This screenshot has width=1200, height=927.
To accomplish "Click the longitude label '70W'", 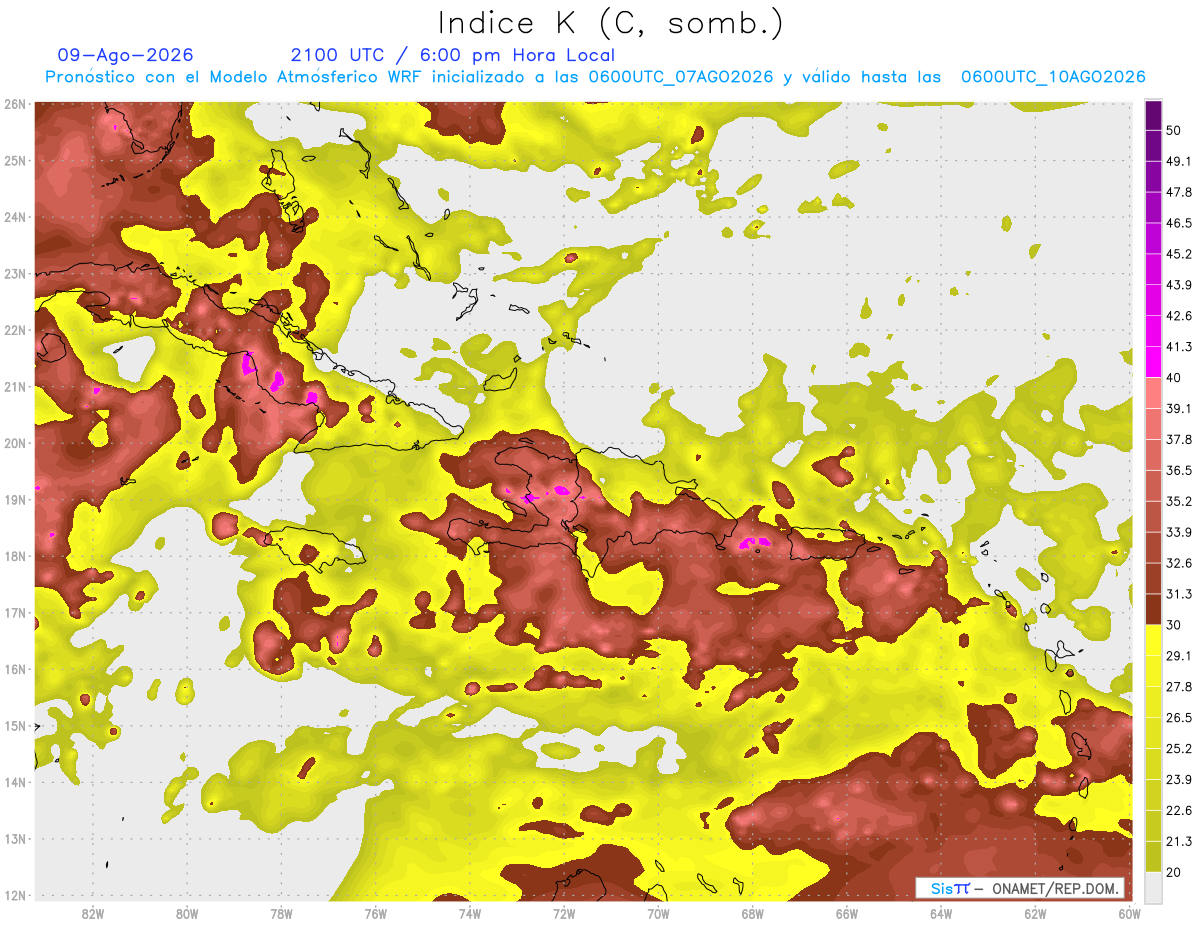I will tap(658, 914).
